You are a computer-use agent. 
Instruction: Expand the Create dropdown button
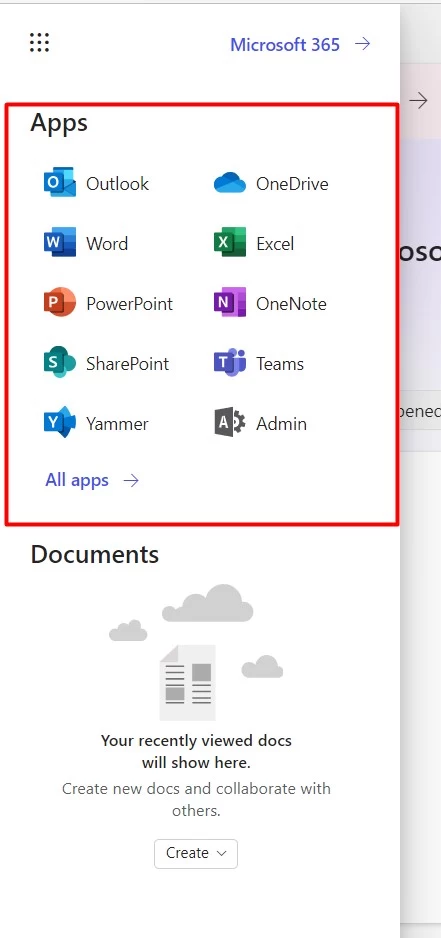coord(196,853)
